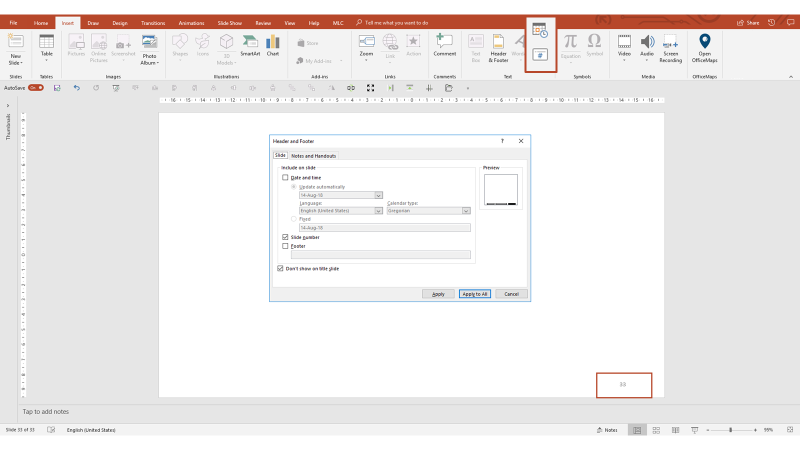
Task: Uncheck the Slide number checkbox
Action: pos(285,237)
